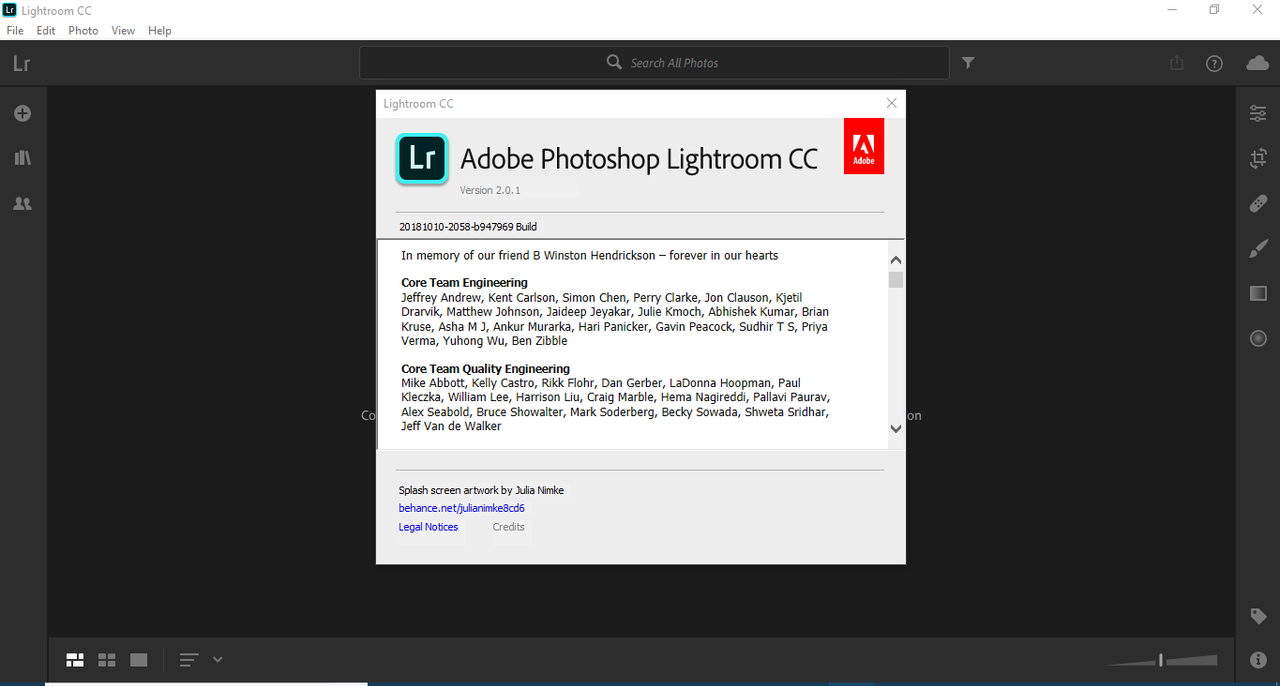
Task: Click the red Adobe logo
Action: pyautogui.click(x=864, y=146)
